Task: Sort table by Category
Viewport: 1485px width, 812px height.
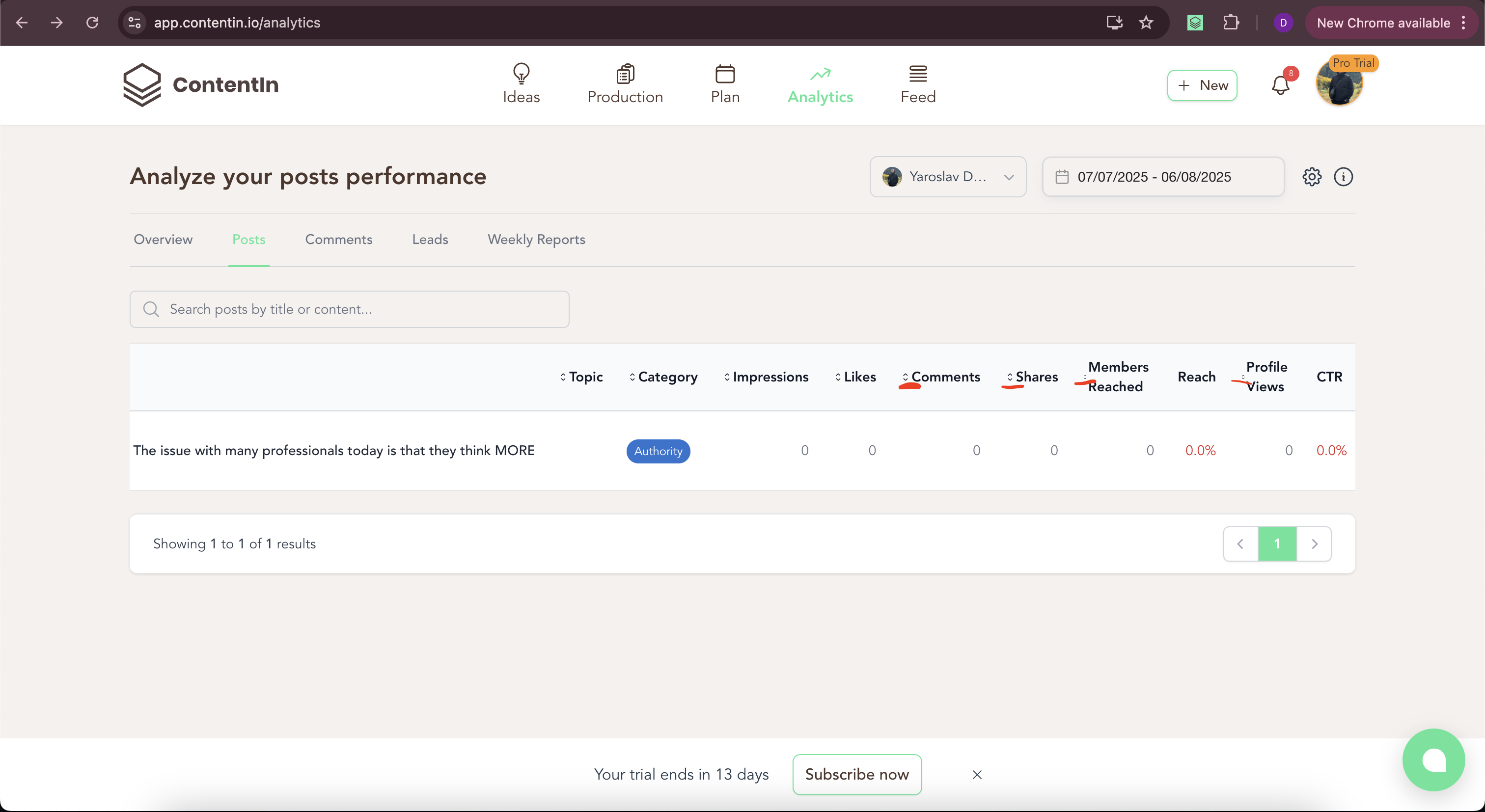Action: (x=663, y=377)
